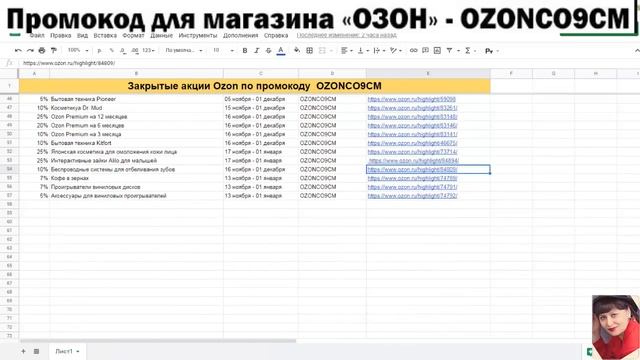The height and width of the screenshot is (360, 640).
Task: Toggle strikethrough formatting
Action: click(x=268, y=51)
